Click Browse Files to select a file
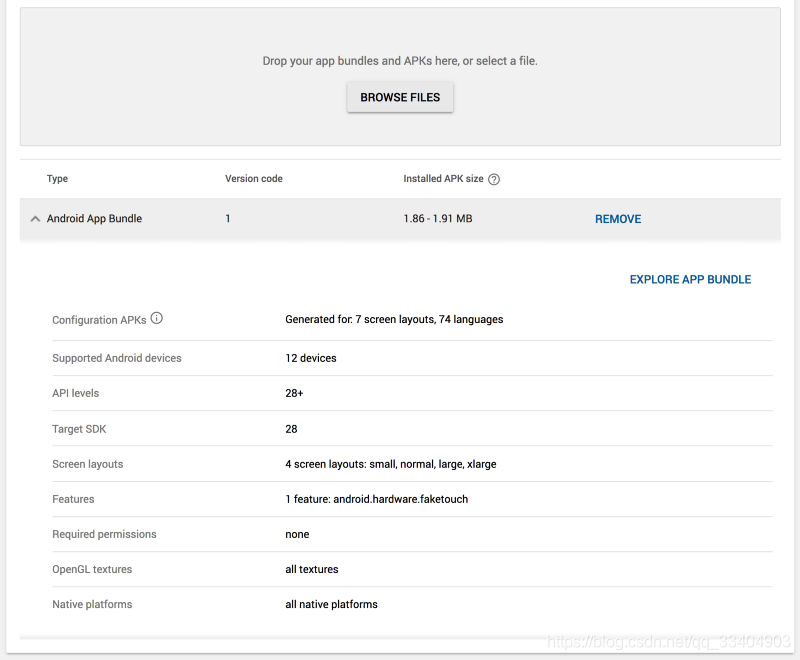This screenshot has width=800, height=660. coord(400,97)
